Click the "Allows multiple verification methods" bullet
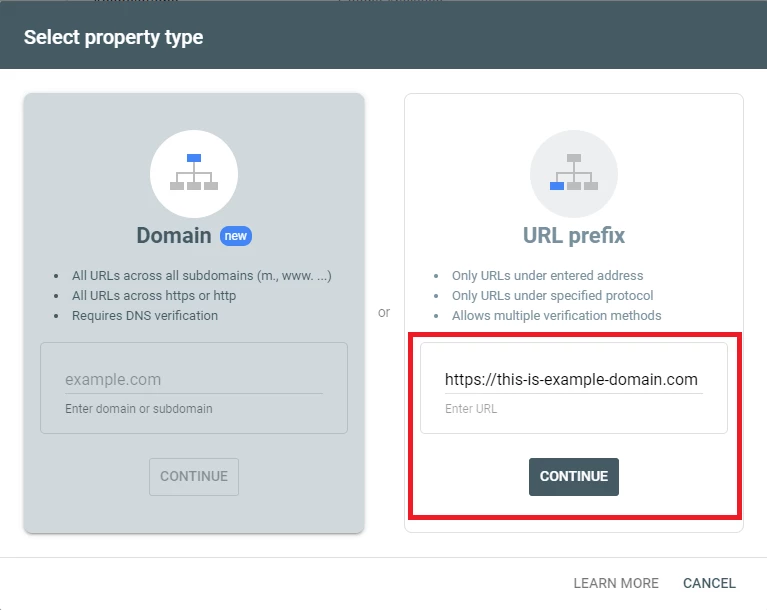This screenshot has height=610, width=767. 556,316
